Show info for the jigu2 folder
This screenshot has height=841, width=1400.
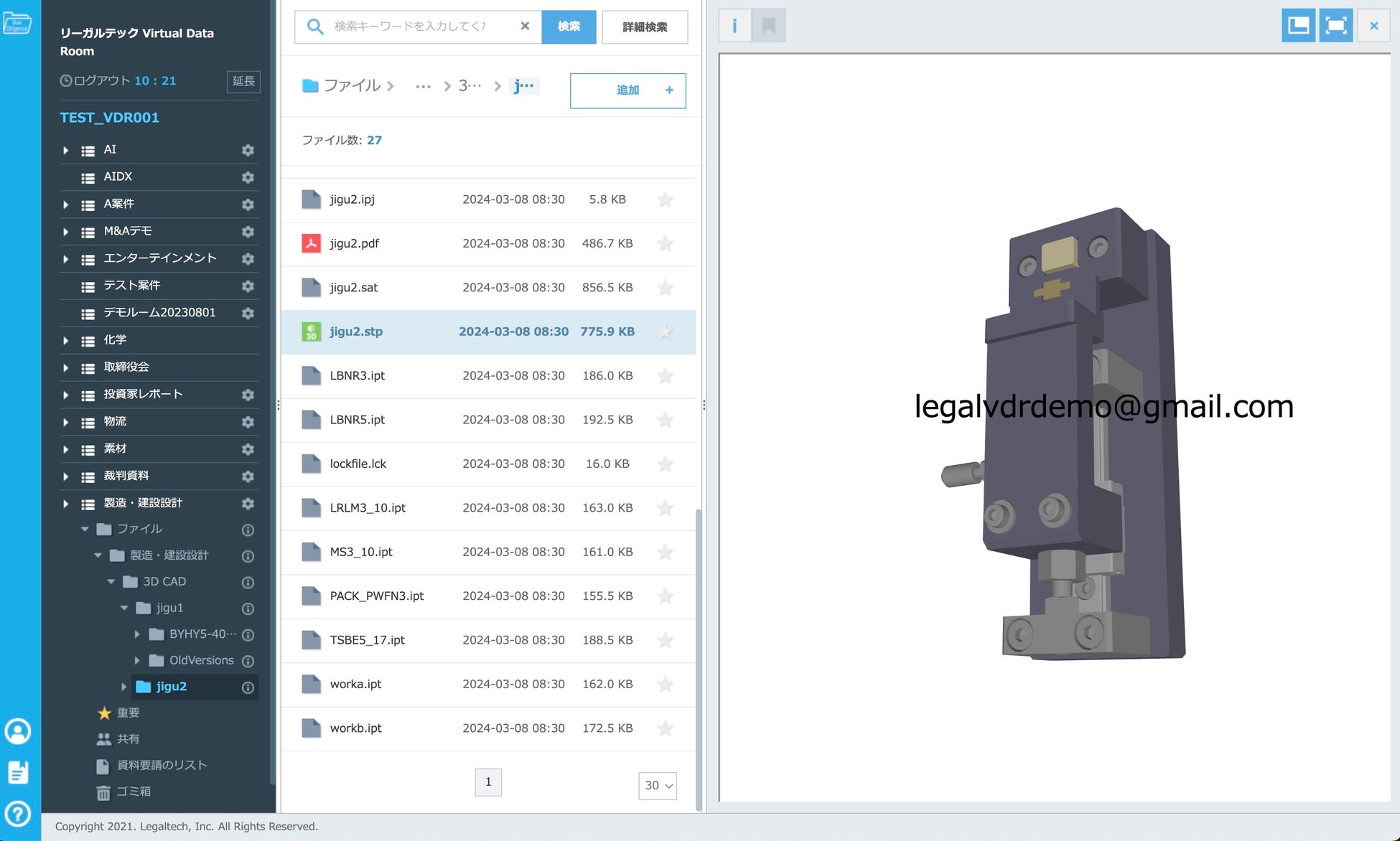click(248, 687)
